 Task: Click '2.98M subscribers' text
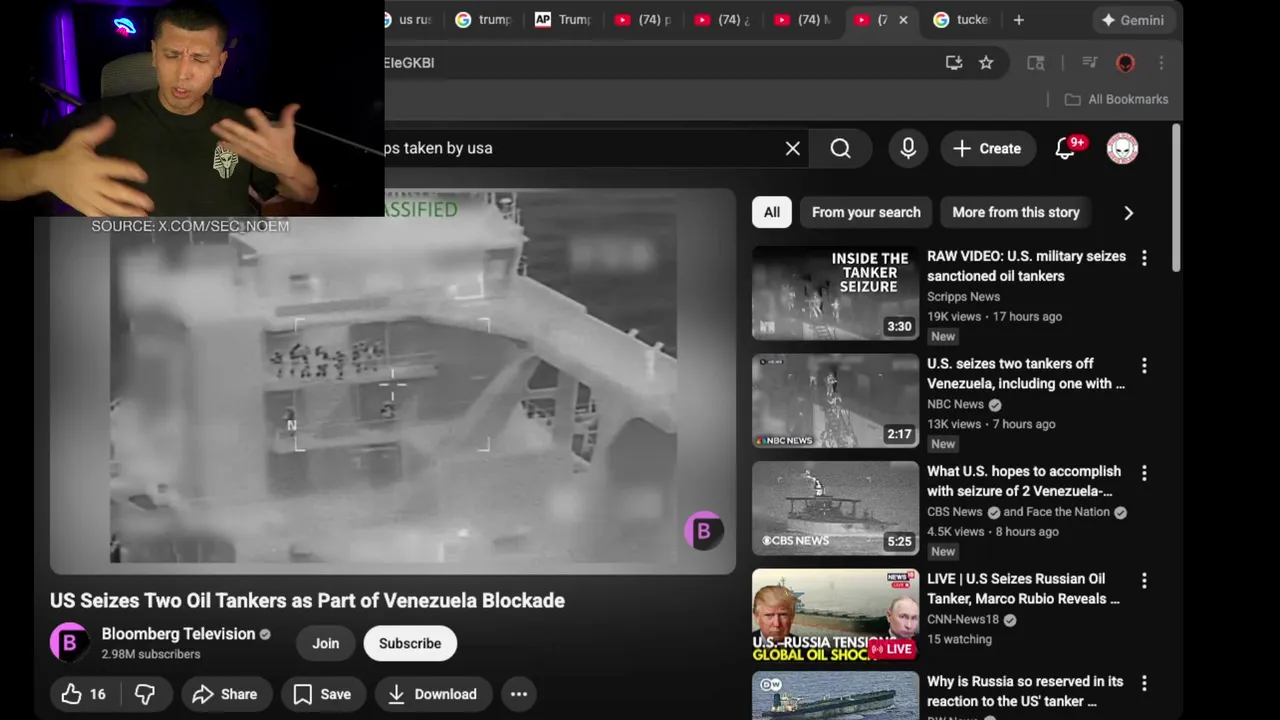(151, 654)
